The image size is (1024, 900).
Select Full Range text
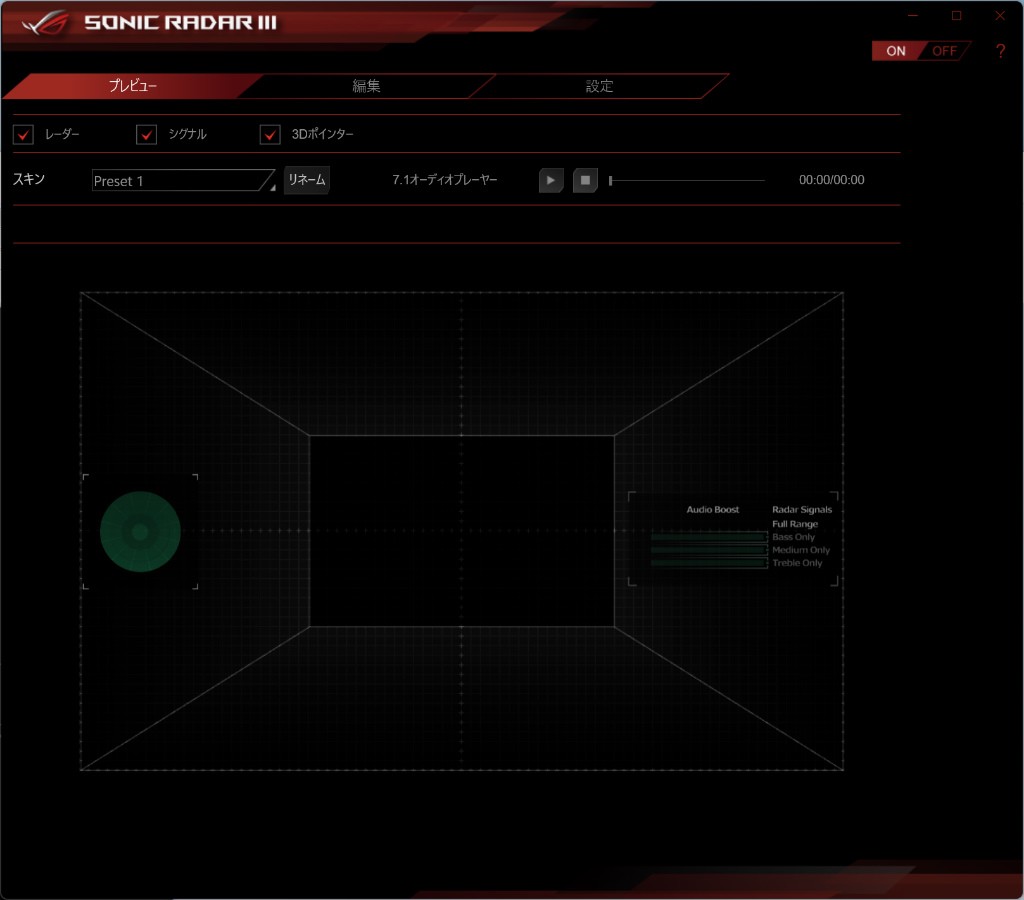pyautogui.click(x=795, y=524)
